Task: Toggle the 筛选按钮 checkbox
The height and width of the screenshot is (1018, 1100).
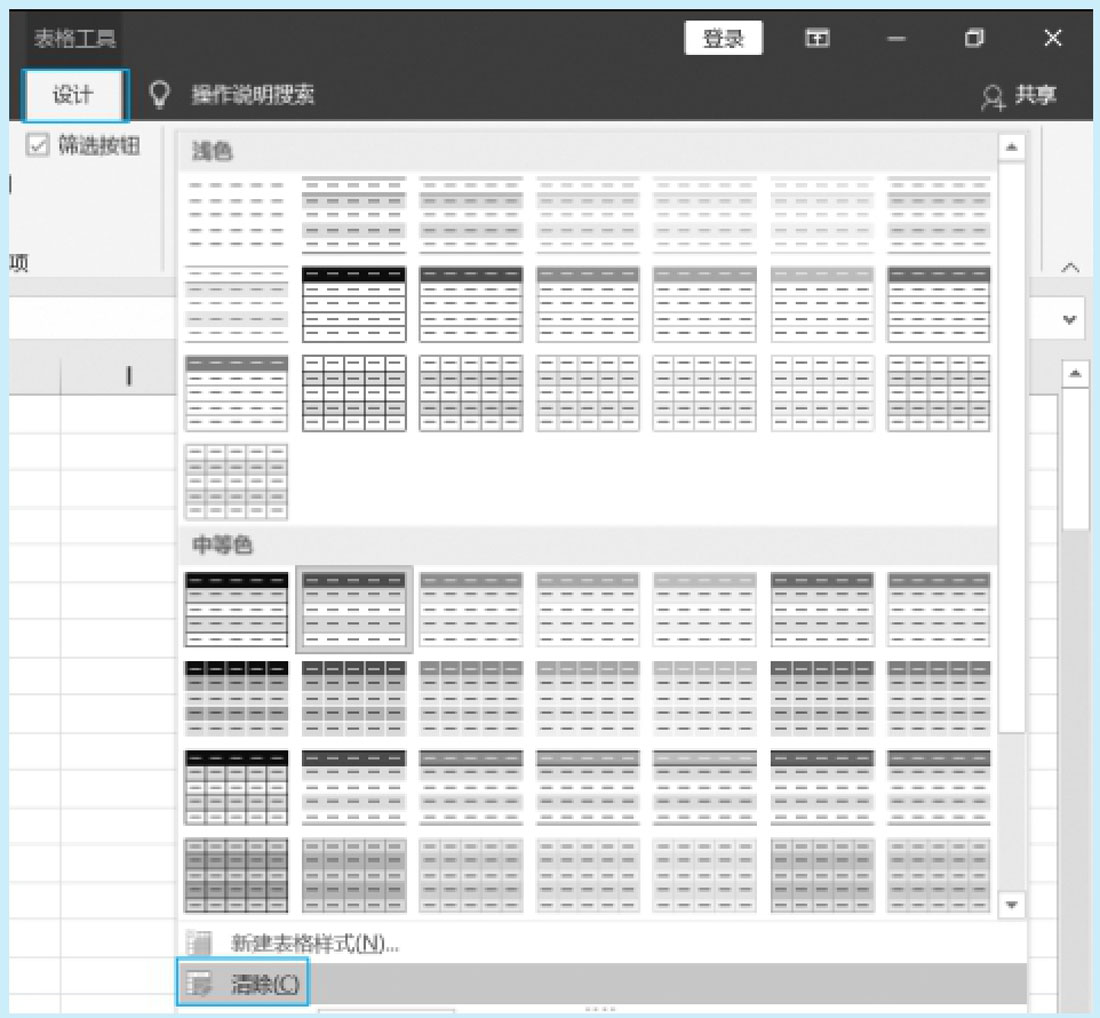Action: tap(38, 146)
